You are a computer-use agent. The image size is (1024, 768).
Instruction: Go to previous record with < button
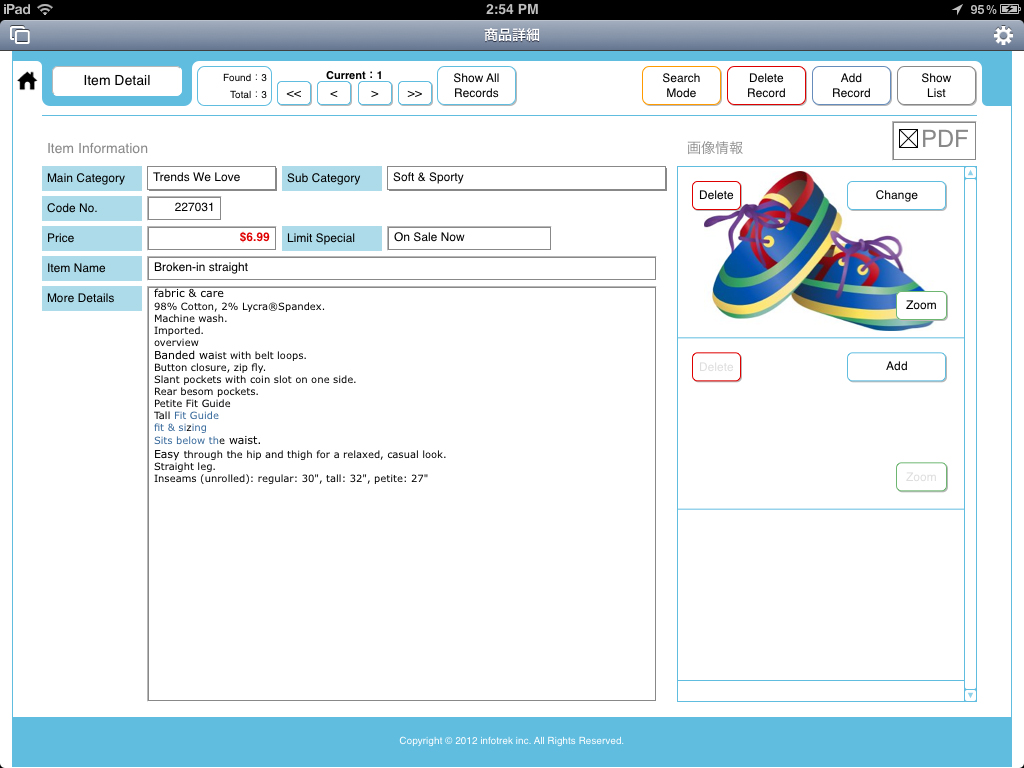(333, 94)
